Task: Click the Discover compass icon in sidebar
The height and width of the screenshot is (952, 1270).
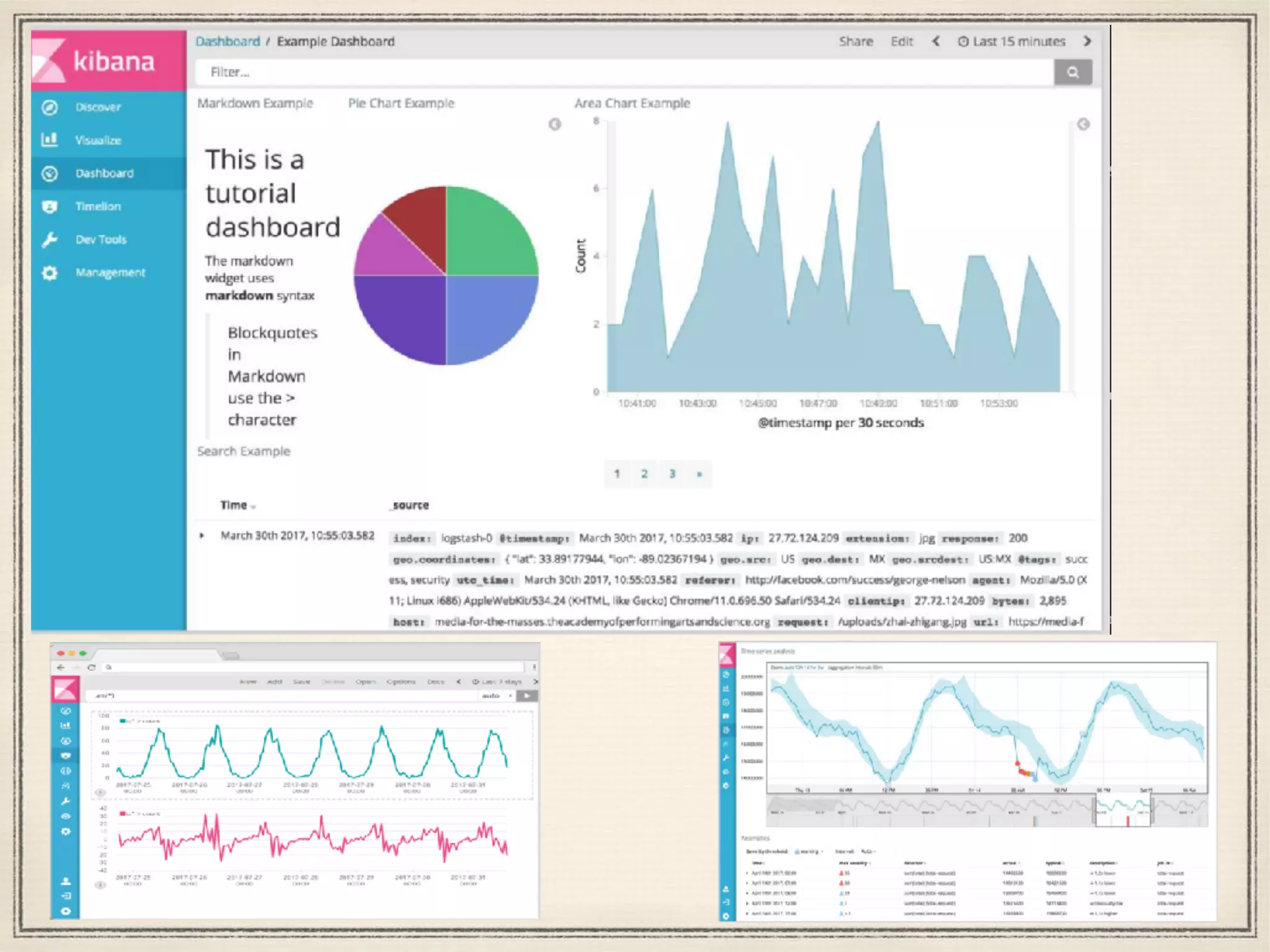Action: coord(50,107)
